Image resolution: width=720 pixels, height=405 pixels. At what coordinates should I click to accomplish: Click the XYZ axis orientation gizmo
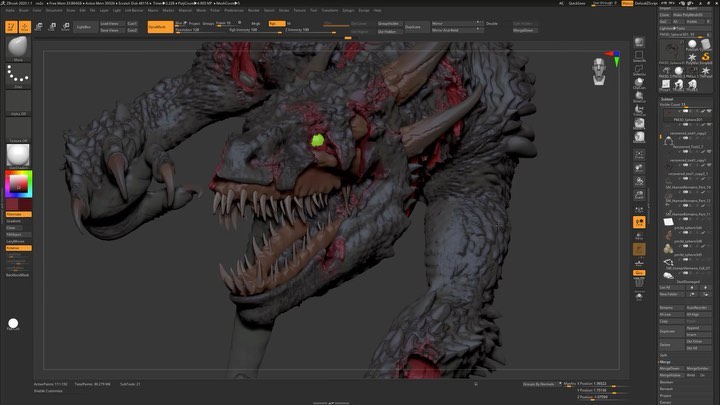click(614, 58)
